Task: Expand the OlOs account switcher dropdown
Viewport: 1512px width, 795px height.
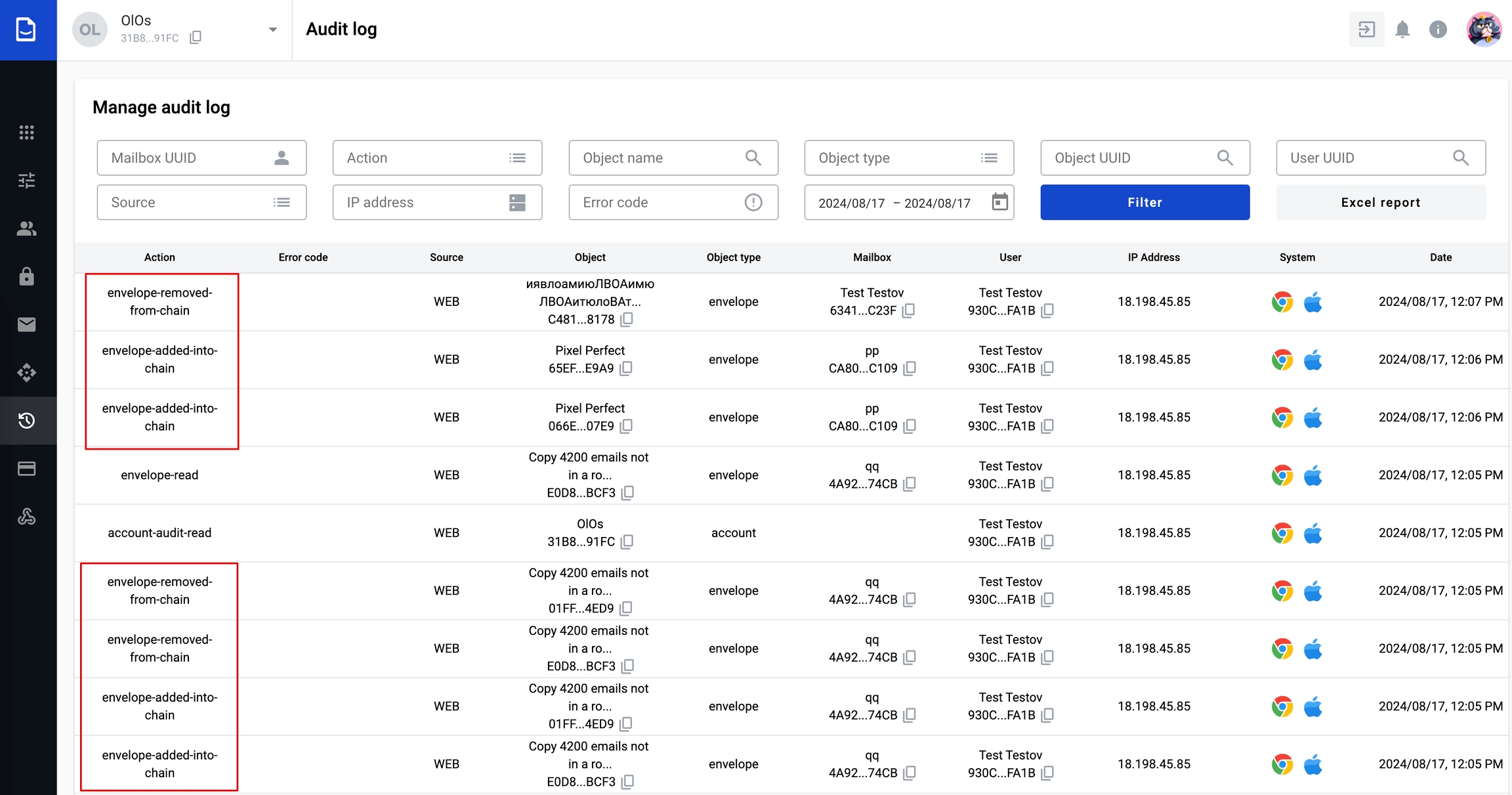Action: (273, 30)
